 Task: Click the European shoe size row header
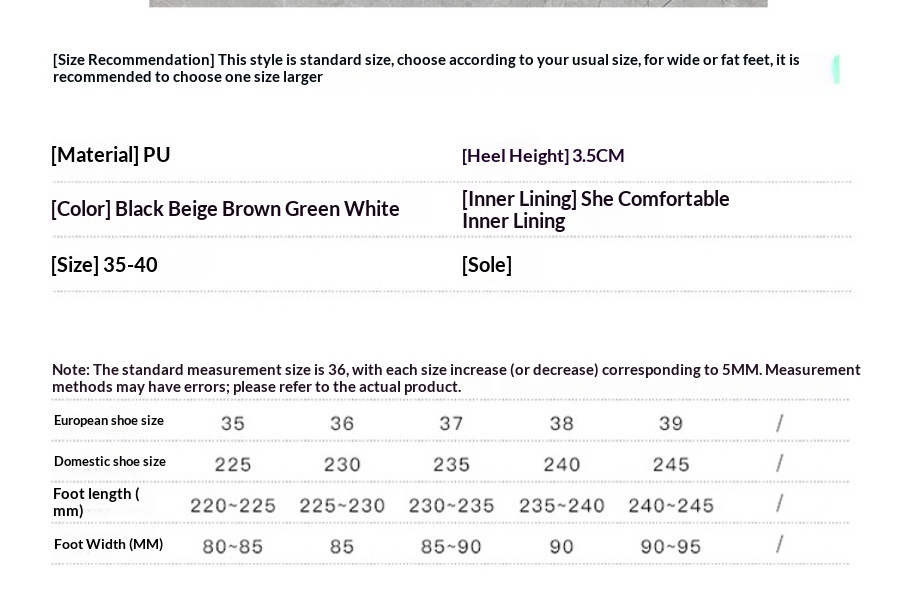pos(109,421)
